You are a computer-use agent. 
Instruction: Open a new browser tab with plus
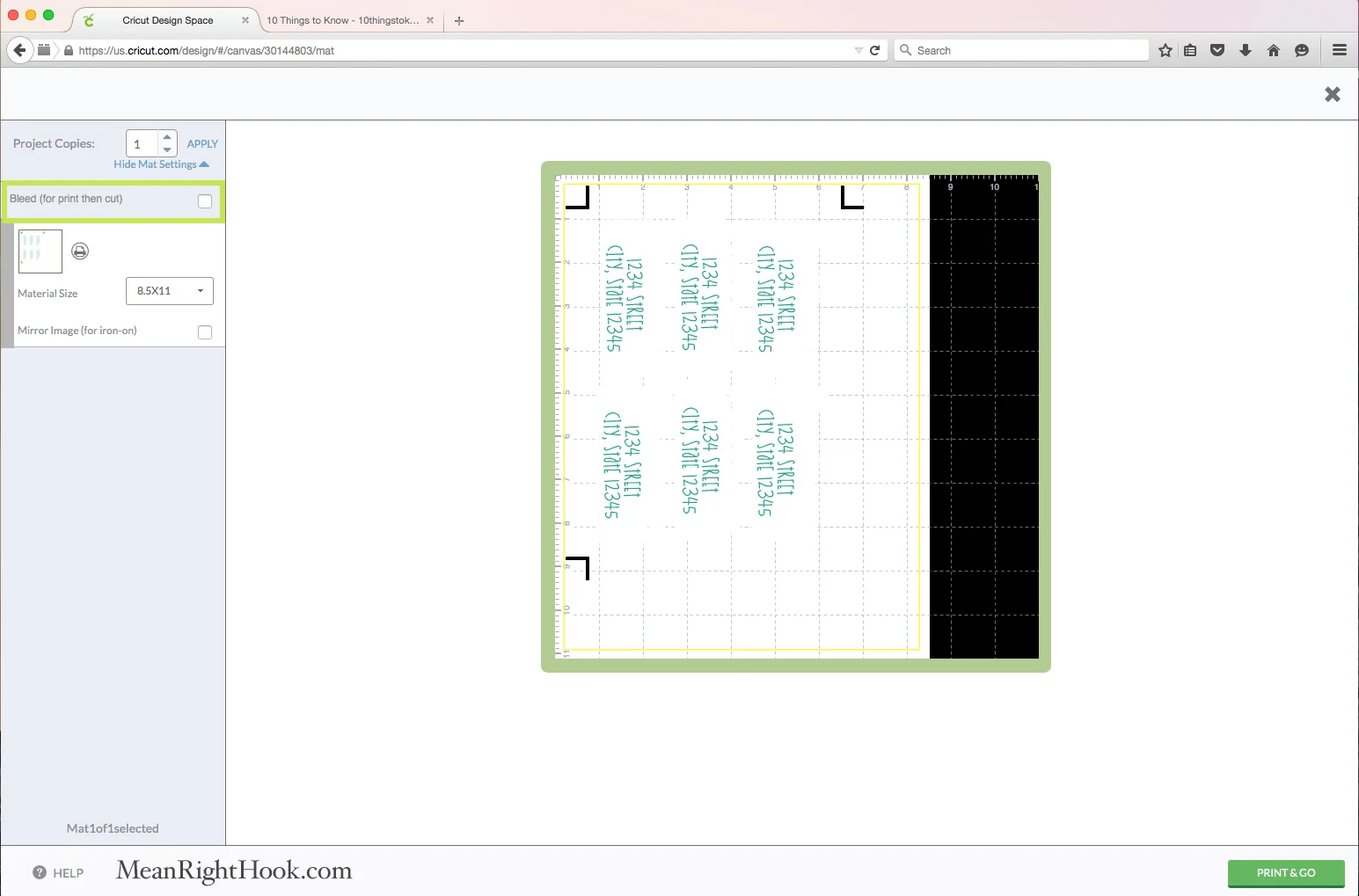[x=459, y=20]
